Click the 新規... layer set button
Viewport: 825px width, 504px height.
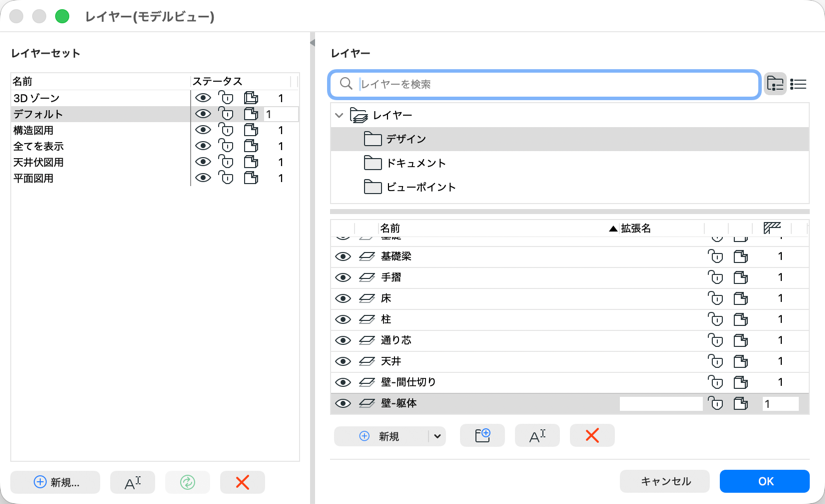55,482
